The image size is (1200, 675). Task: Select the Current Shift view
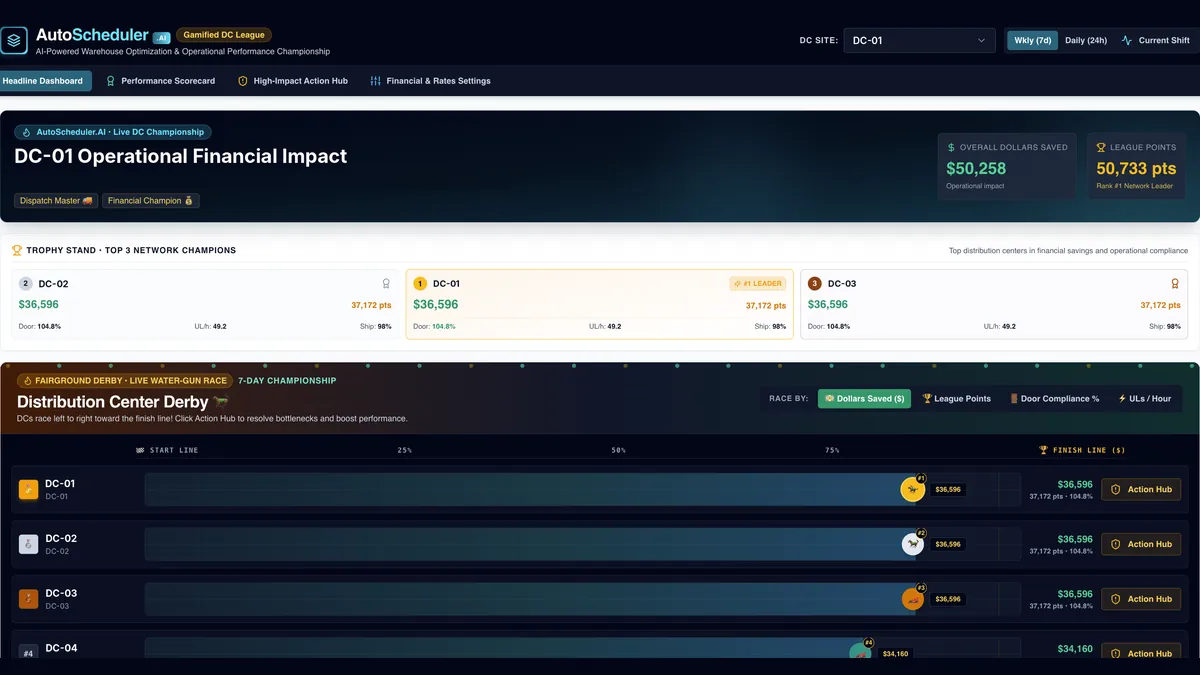pyautogui.click(x=1156, y=41)
